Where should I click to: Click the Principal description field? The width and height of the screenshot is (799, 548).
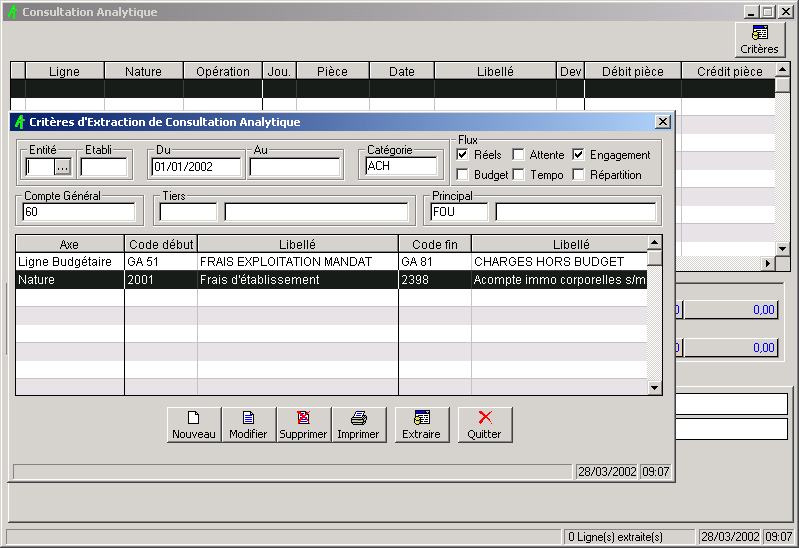[576, 212]
